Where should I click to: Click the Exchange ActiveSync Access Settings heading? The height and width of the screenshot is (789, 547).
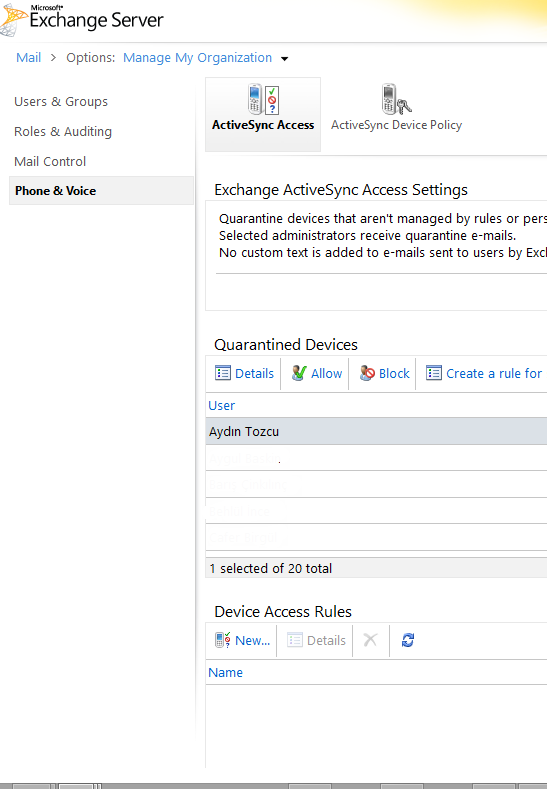[x=341, y=190]
